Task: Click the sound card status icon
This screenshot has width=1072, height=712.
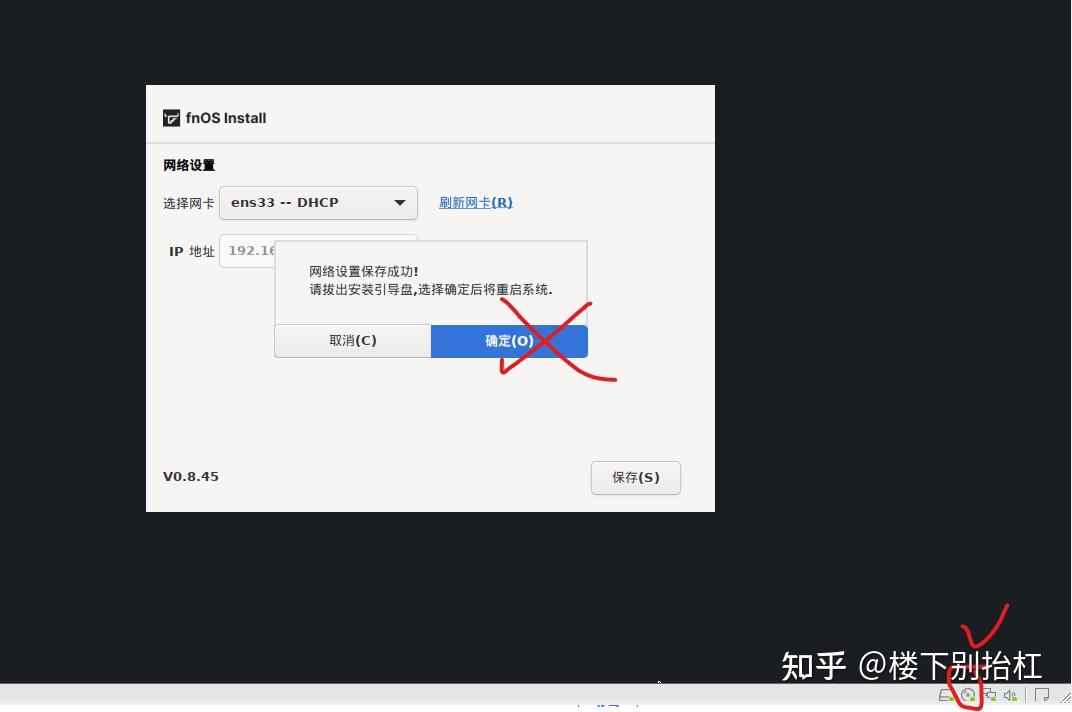Action: click(x=1010, y=695)
